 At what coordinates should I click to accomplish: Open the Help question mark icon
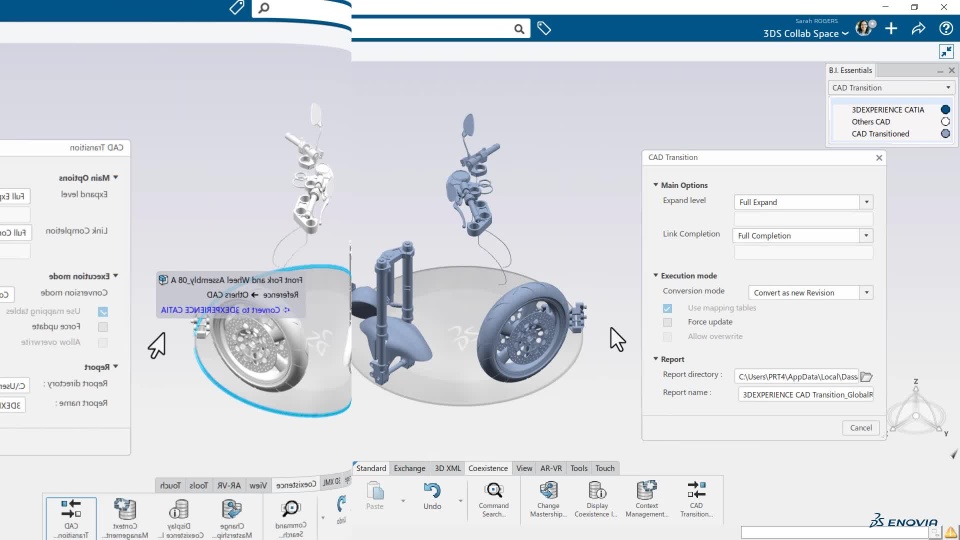tap(946, 28)
